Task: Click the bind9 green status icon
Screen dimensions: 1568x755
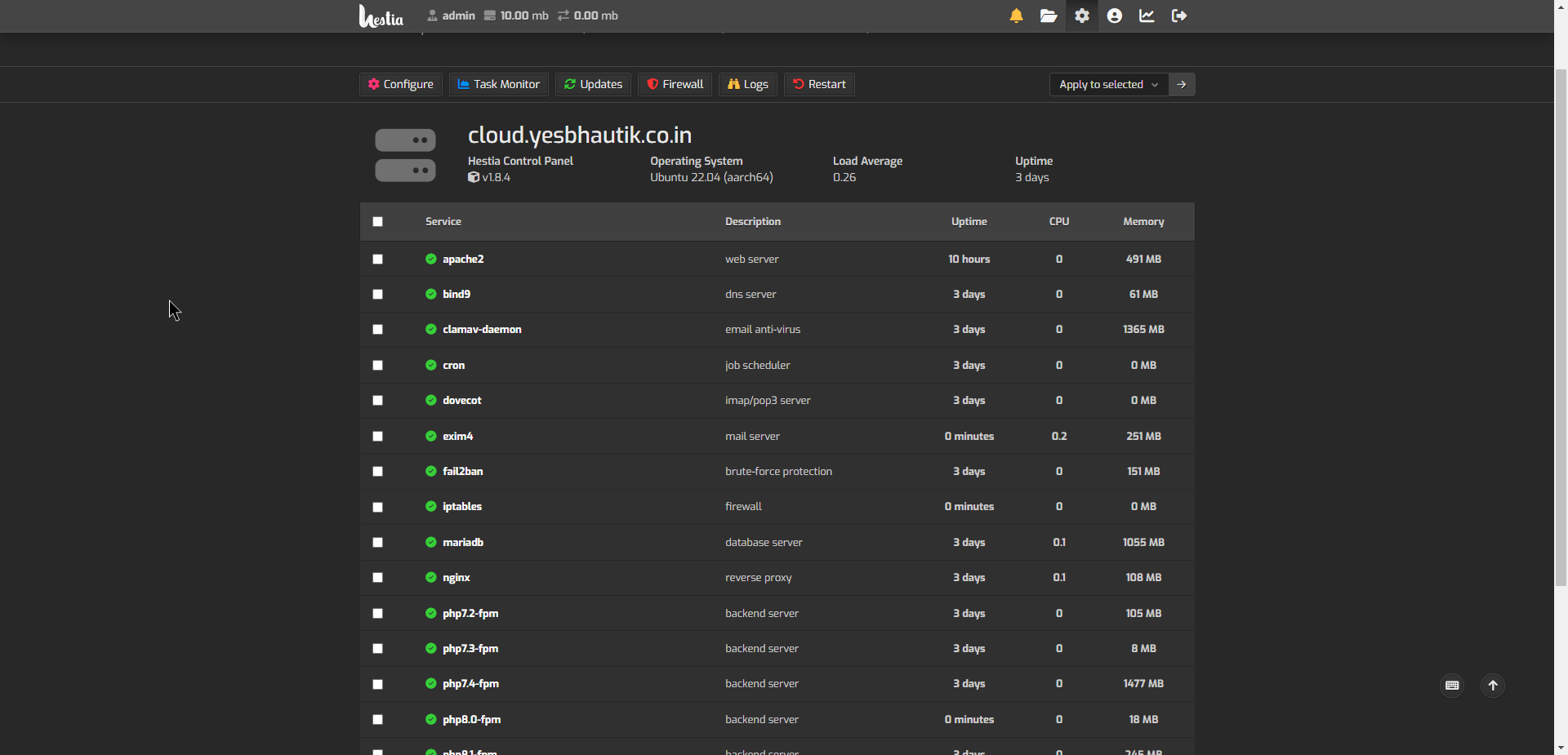Action: point(431,294)
